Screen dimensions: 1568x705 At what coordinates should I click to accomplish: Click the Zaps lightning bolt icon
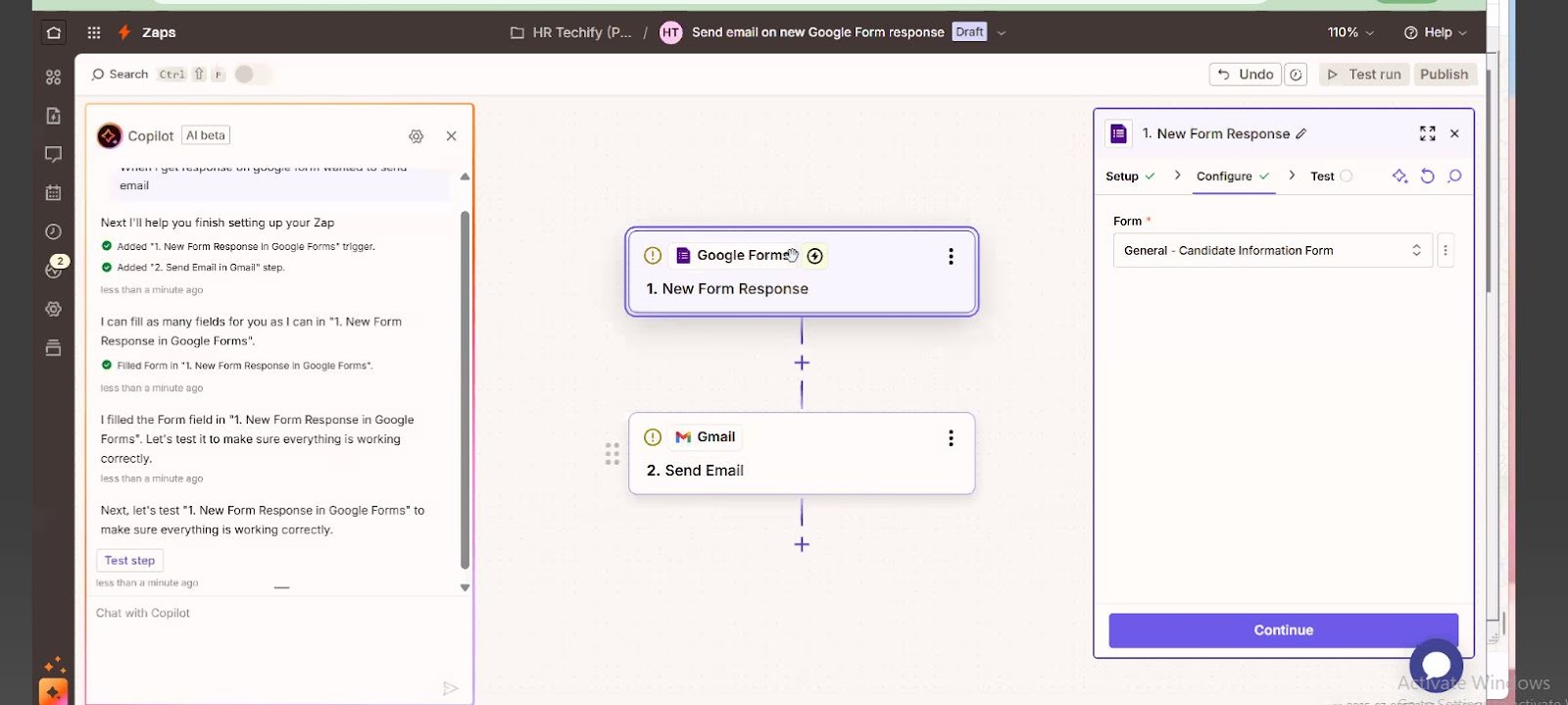tap(124, 32)
